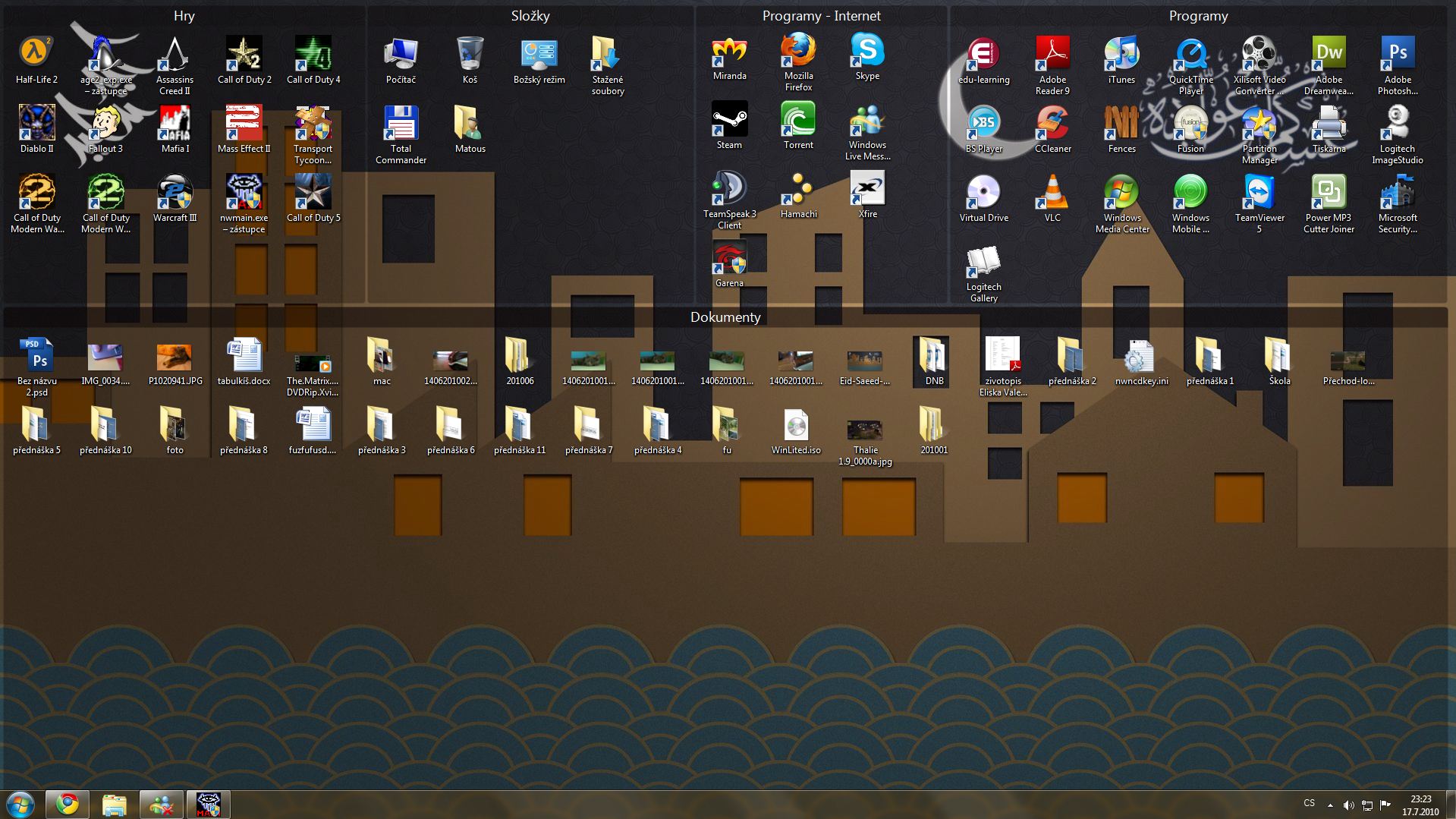
Task: Select the Warcraft III shortcut
Action: coord(175,192)
